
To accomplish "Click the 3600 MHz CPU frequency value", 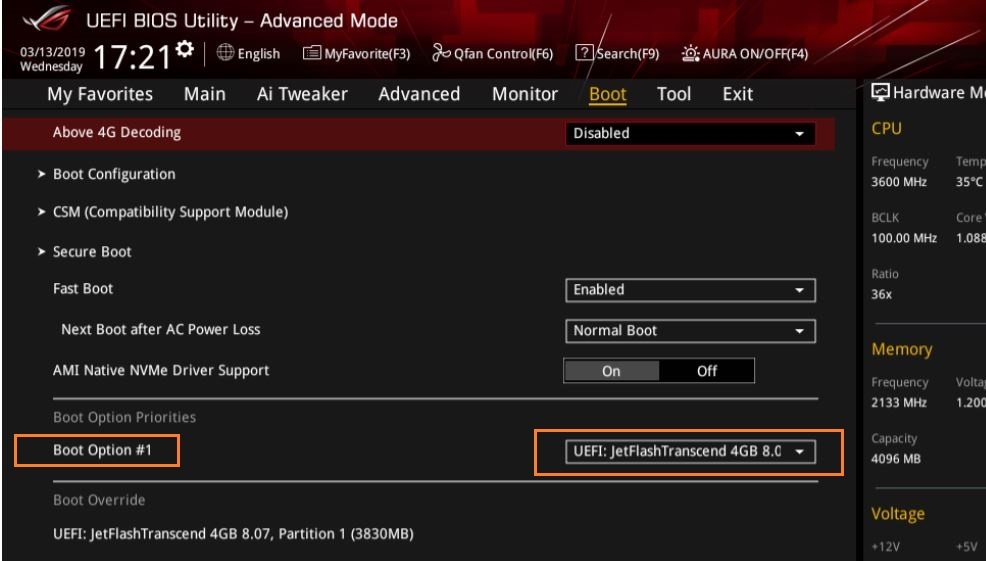I will pos(899,182).
